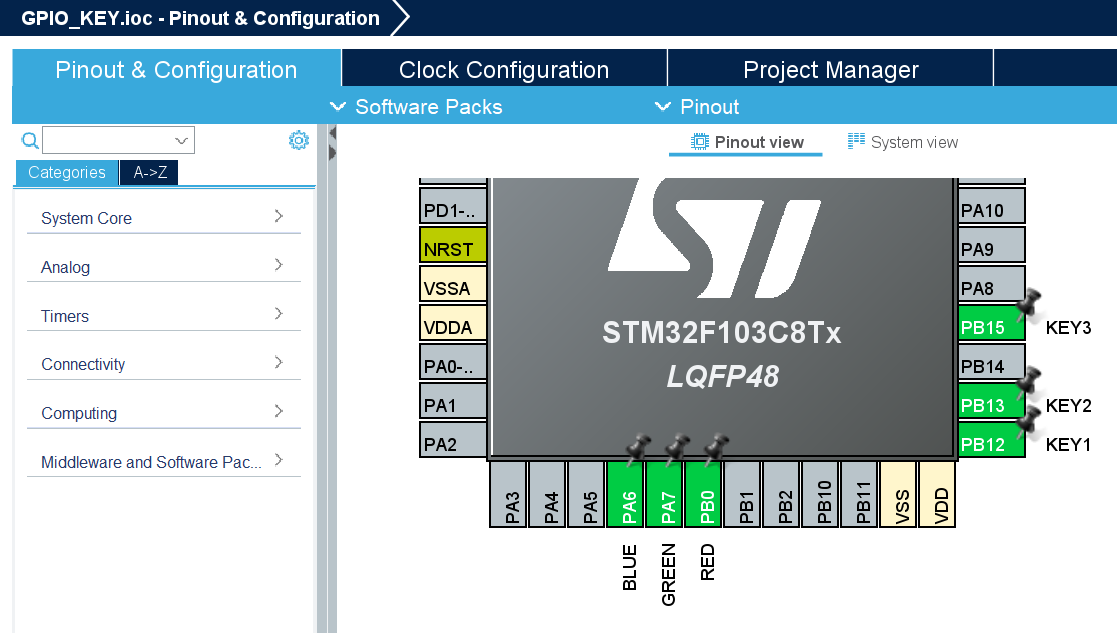Open the Software Packs dropdown
The height and width of the screenshot is (633, 1117).
tap(417, 106)
